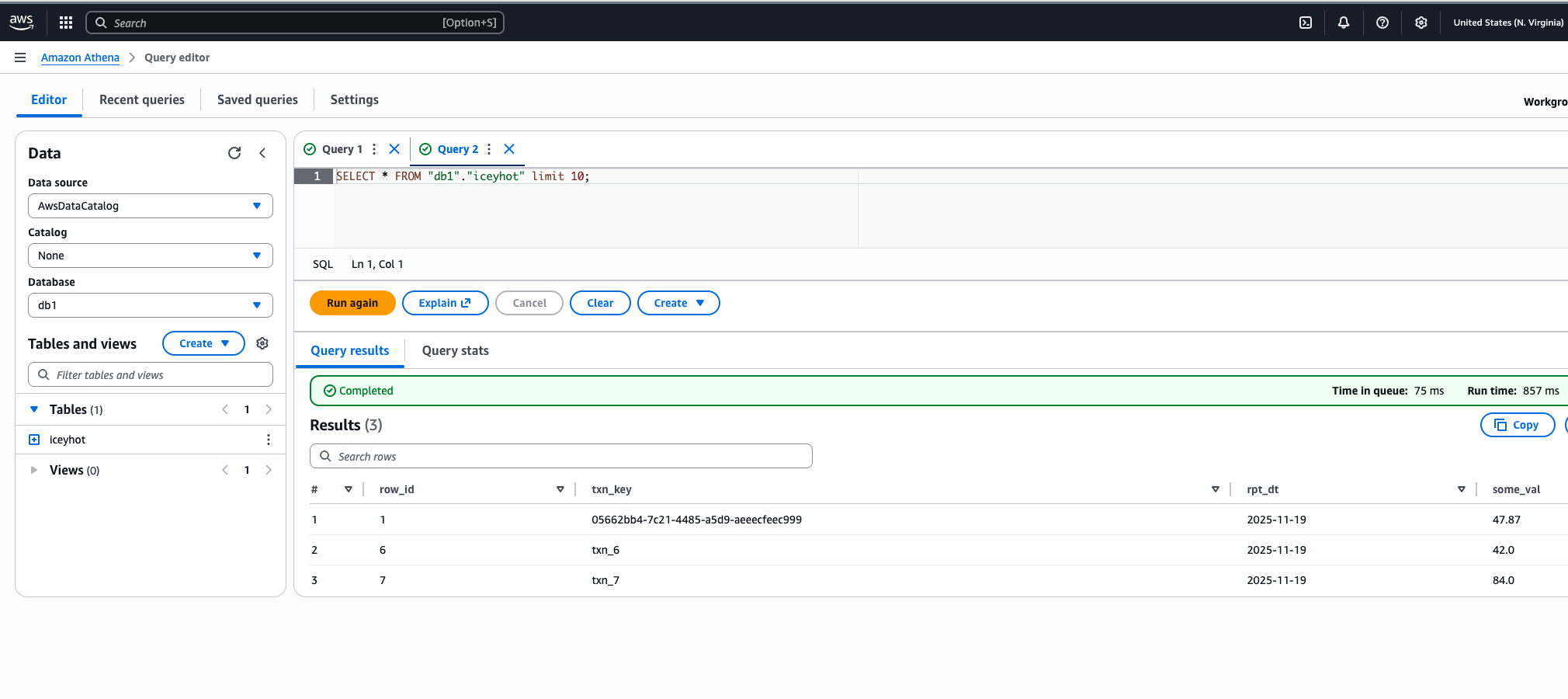Click the Run again button
Screen dimensions: 1568x699
pos(352,303)
